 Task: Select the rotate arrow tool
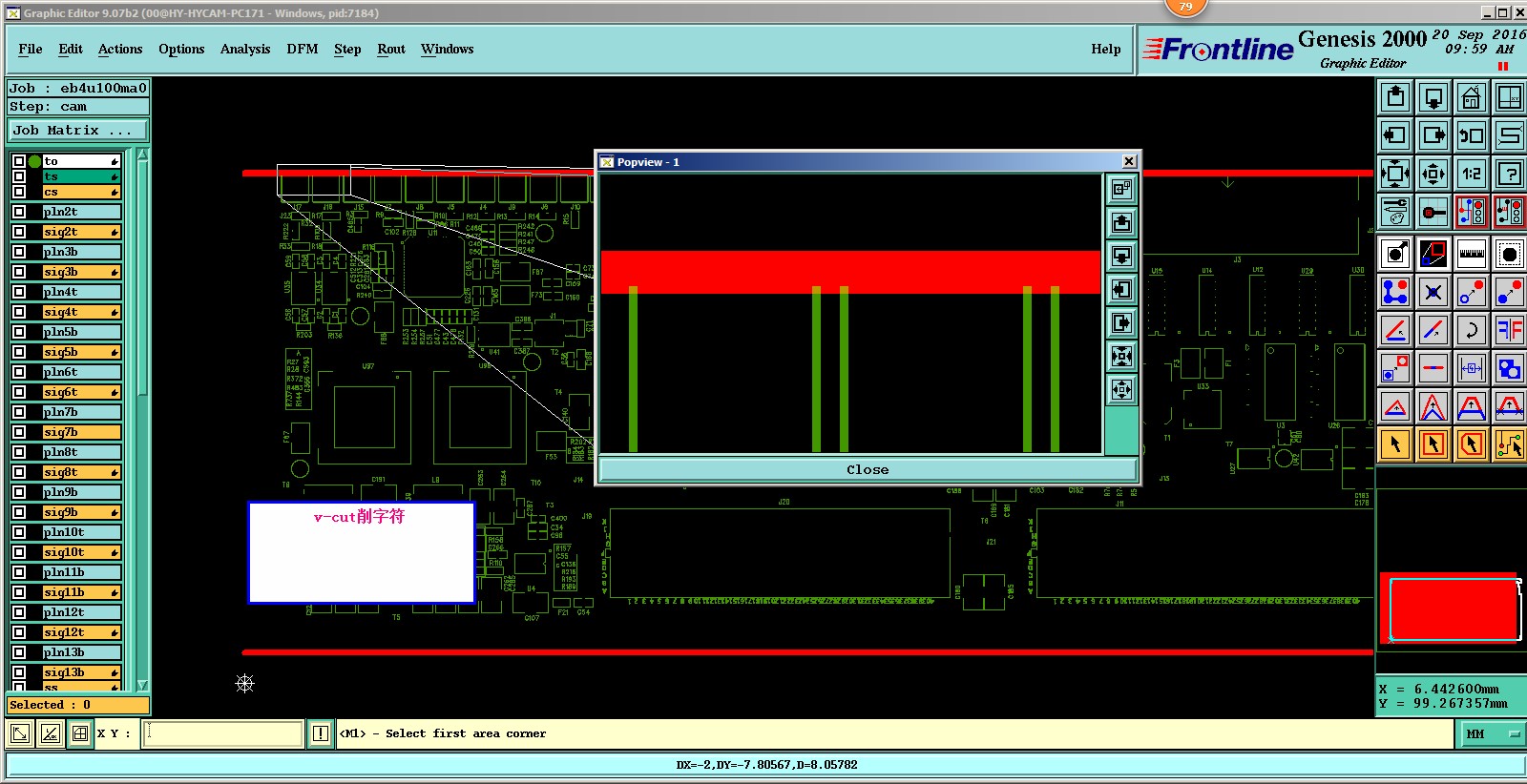(1471, 330)
